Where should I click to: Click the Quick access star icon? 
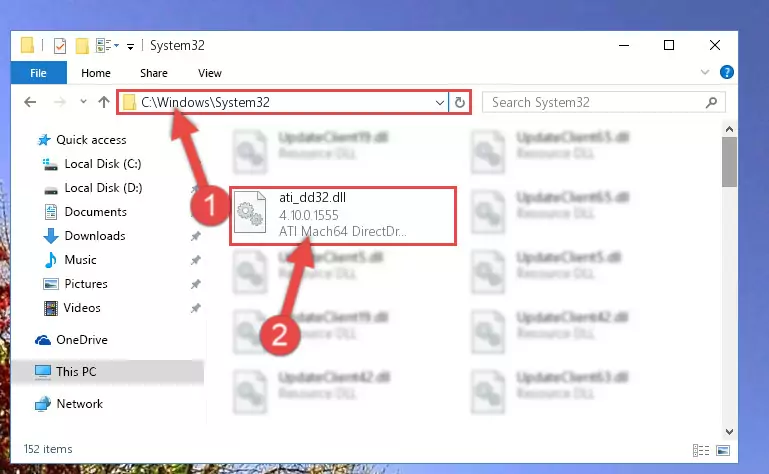(44, 140)
